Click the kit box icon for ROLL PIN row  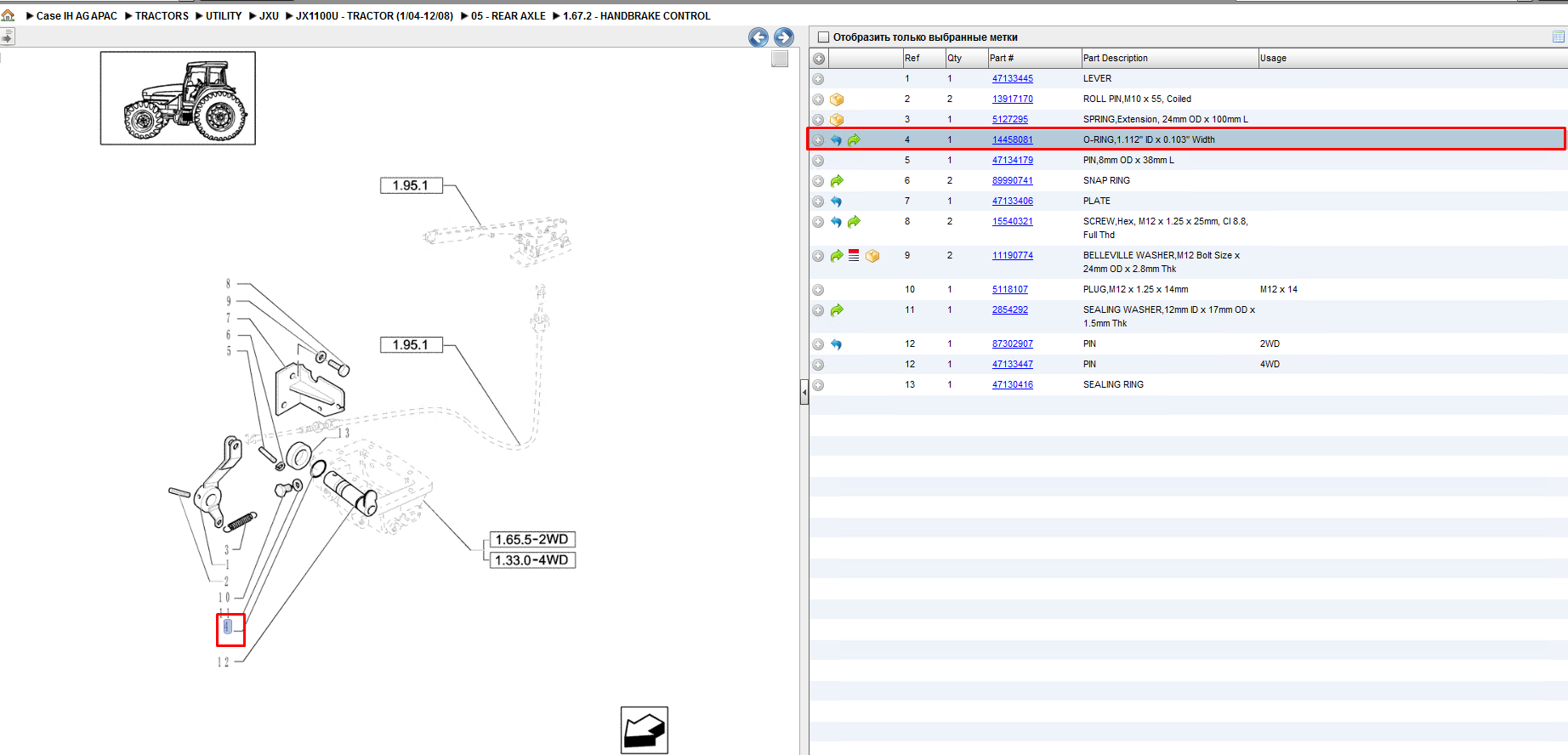click(x=837, y=99)
